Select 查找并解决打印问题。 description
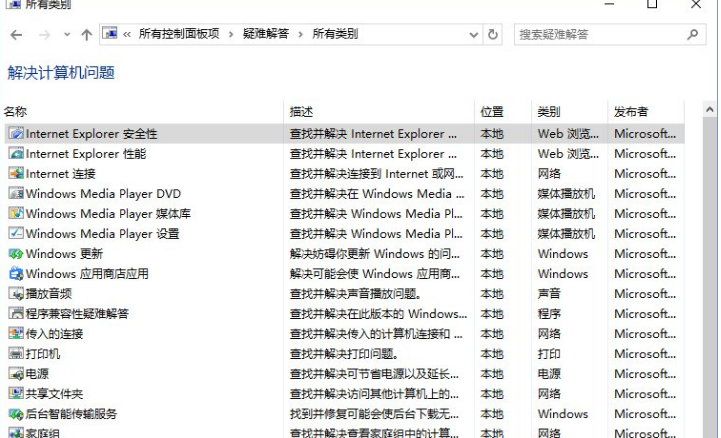This screenshot has height=438, width=721. pyautogui.click(x=343, y=353)
